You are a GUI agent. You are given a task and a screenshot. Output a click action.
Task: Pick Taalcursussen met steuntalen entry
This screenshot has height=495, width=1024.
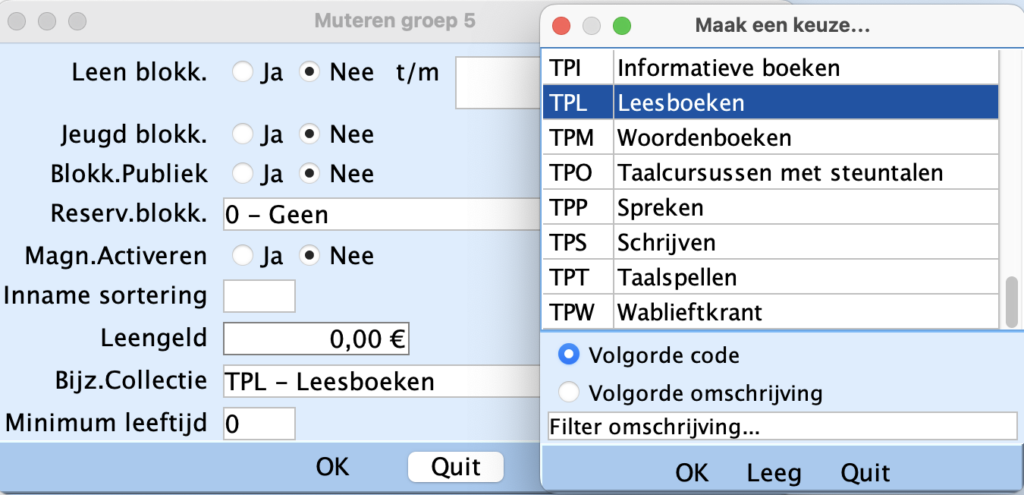pyautogui.click(x=780, y=173)
